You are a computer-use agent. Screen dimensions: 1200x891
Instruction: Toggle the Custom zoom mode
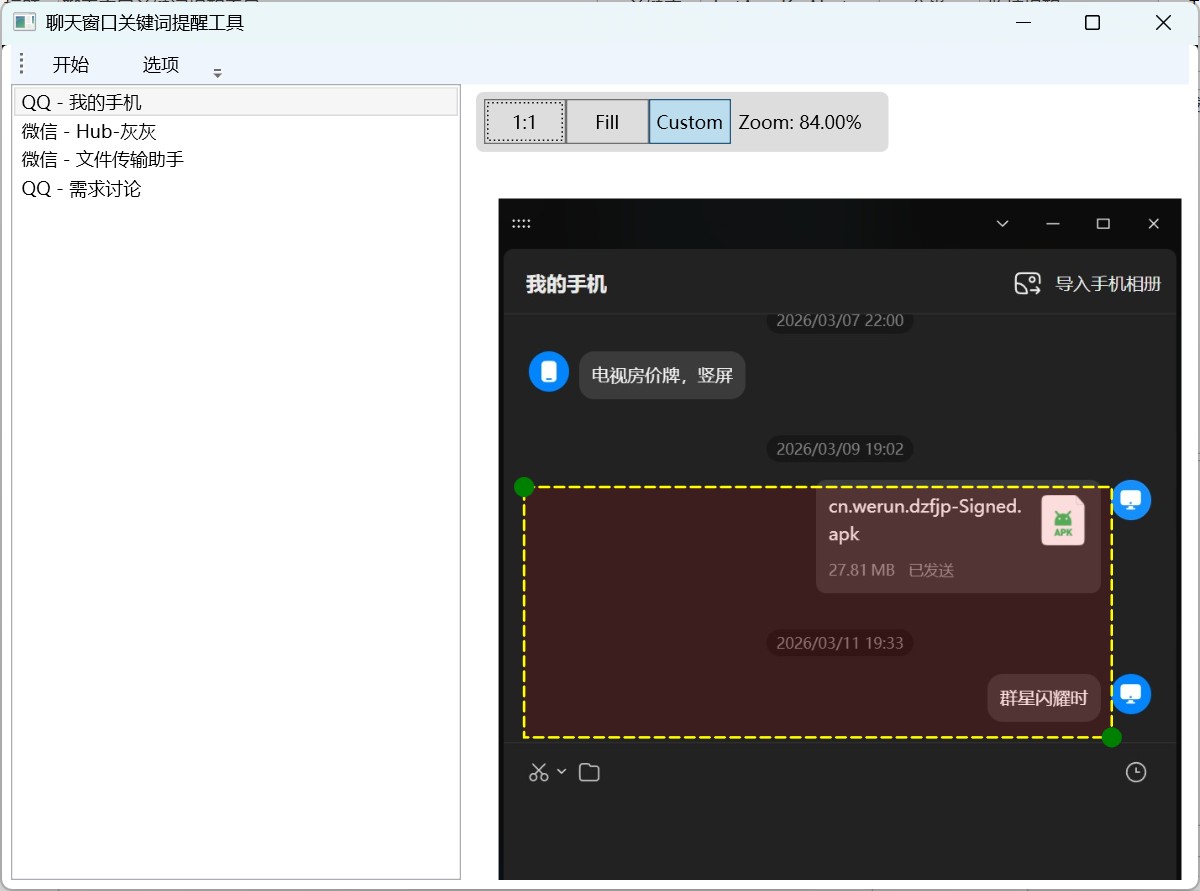pyautogui.click(x=689, y=122)
